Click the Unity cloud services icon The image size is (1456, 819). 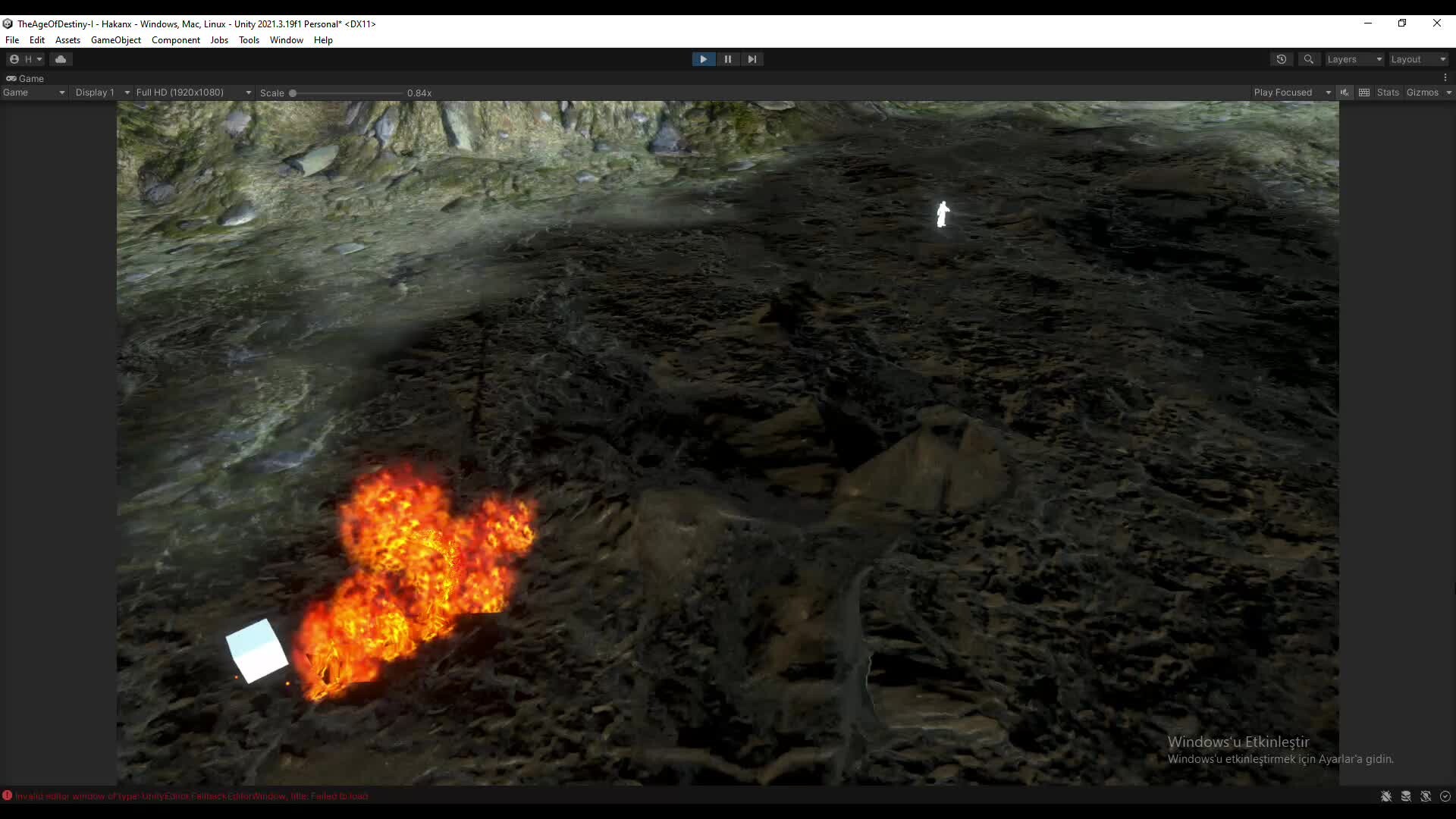pos(61,59)
